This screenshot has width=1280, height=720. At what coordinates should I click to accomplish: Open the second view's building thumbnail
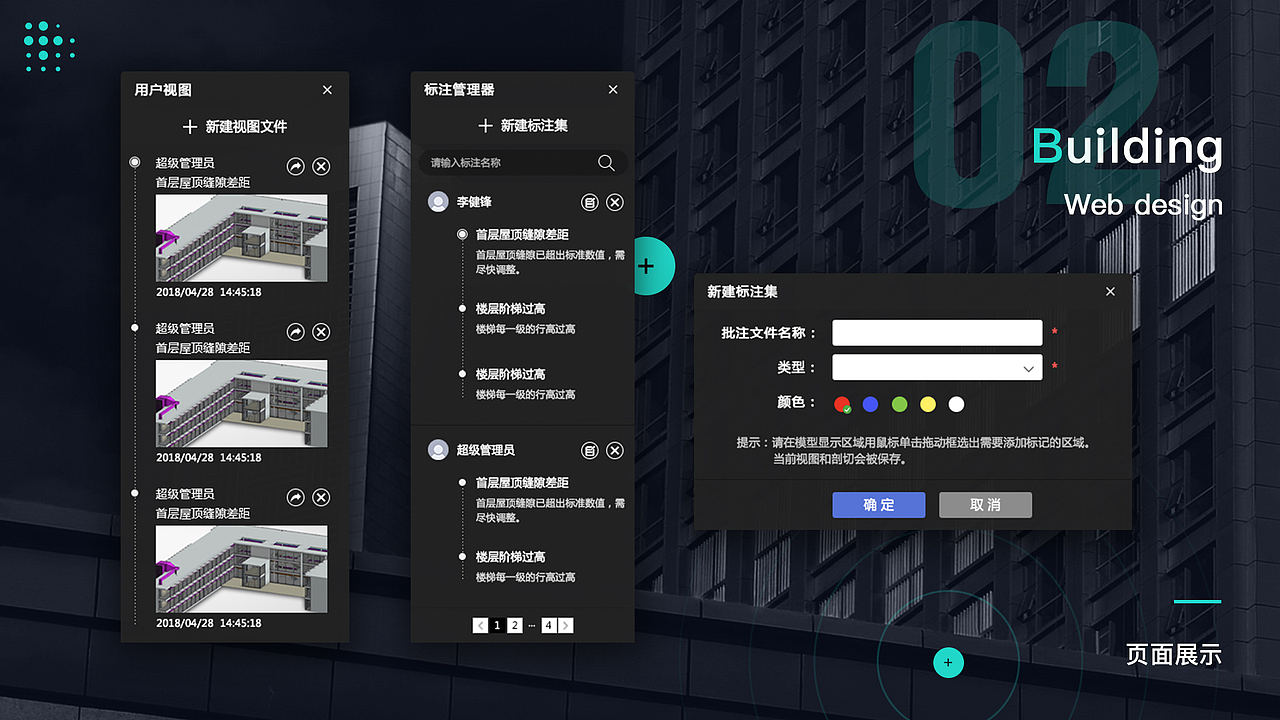tap(242, 404)
